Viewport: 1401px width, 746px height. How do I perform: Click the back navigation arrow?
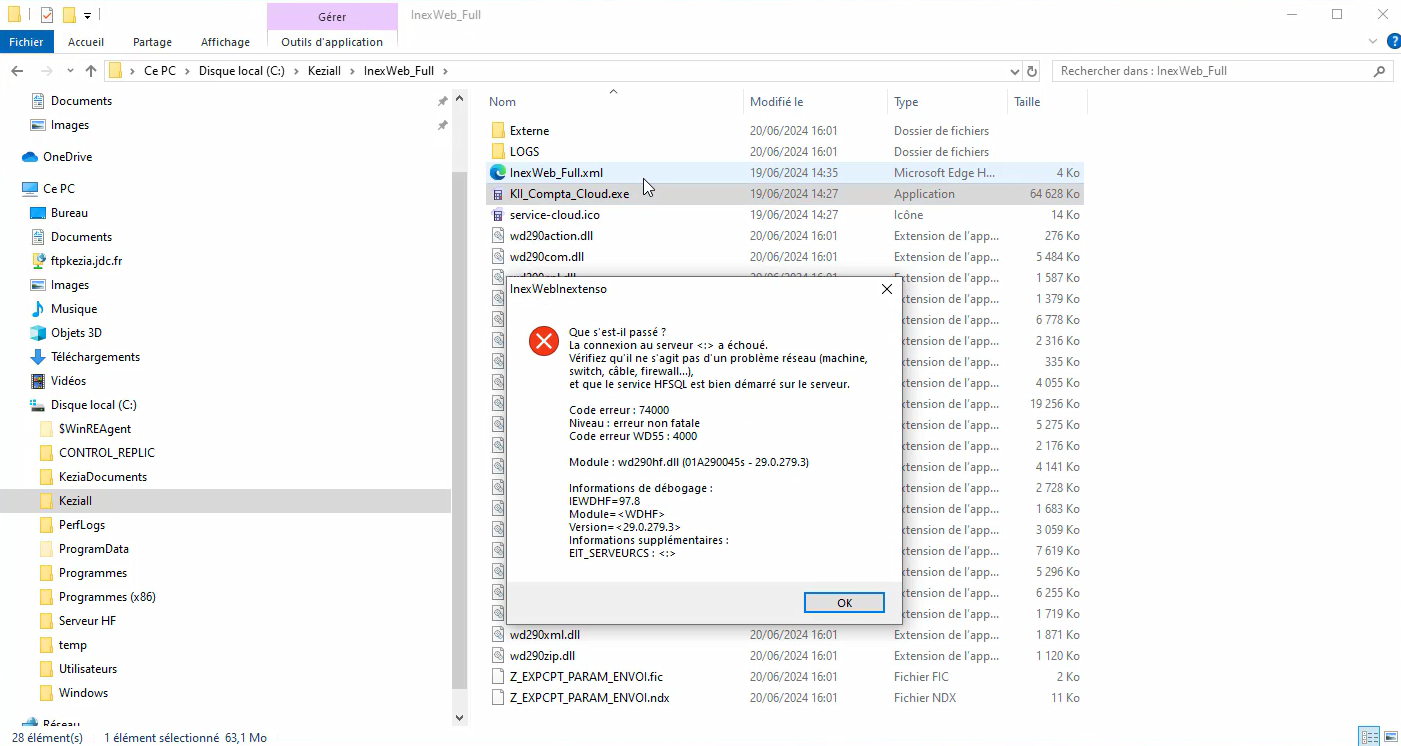click(x=17, y=71)
